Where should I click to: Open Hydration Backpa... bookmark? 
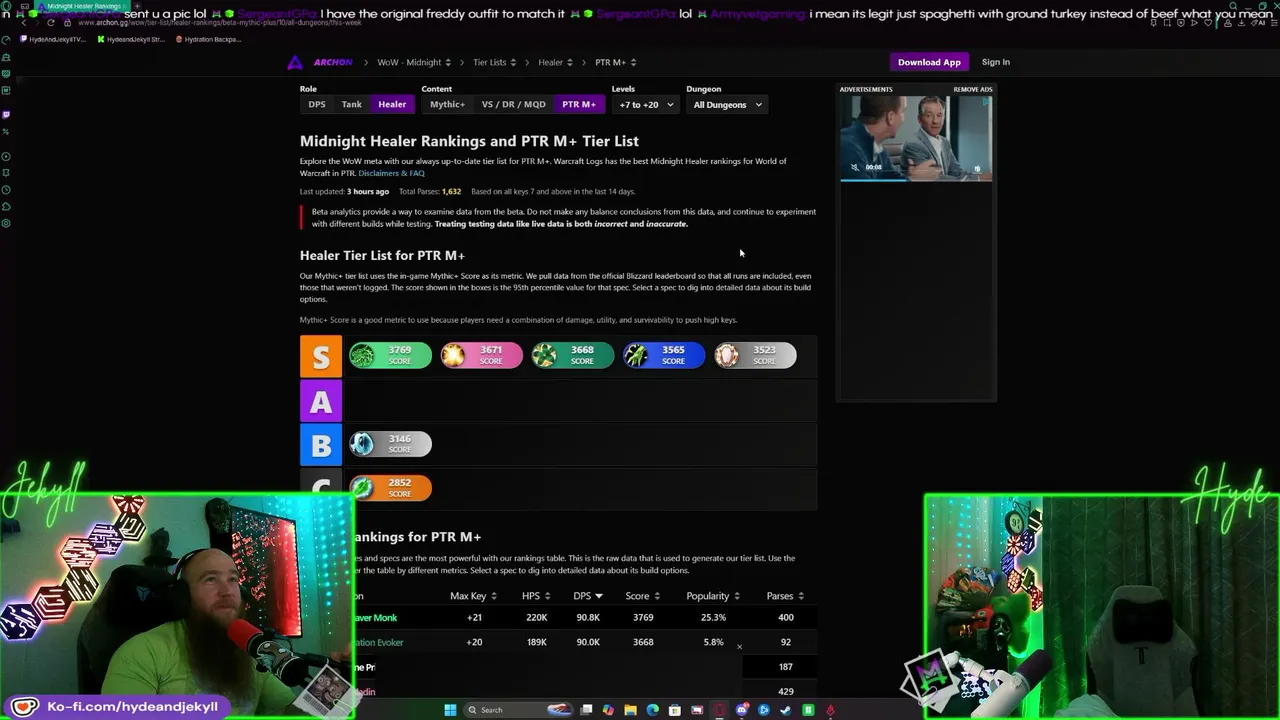pyautogui.click(x=209, y=39)
